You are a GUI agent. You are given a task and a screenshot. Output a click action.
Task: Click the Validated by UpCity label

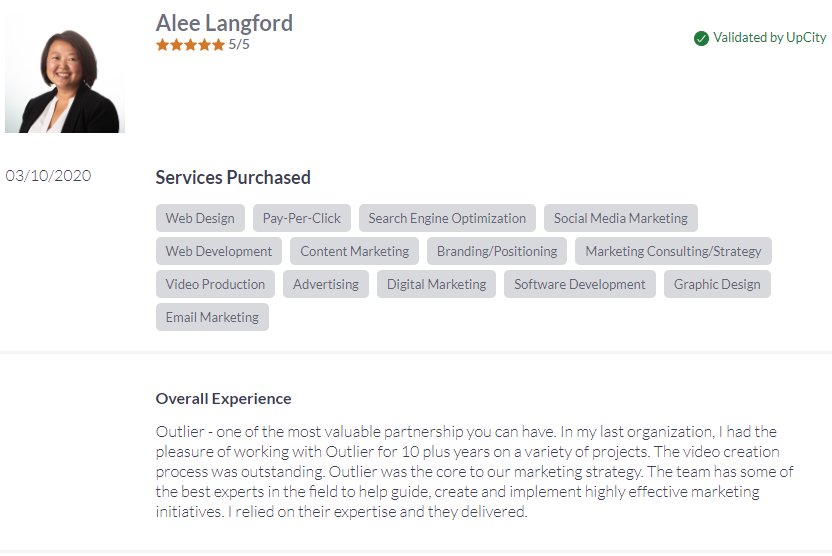(x=769, y=38)
